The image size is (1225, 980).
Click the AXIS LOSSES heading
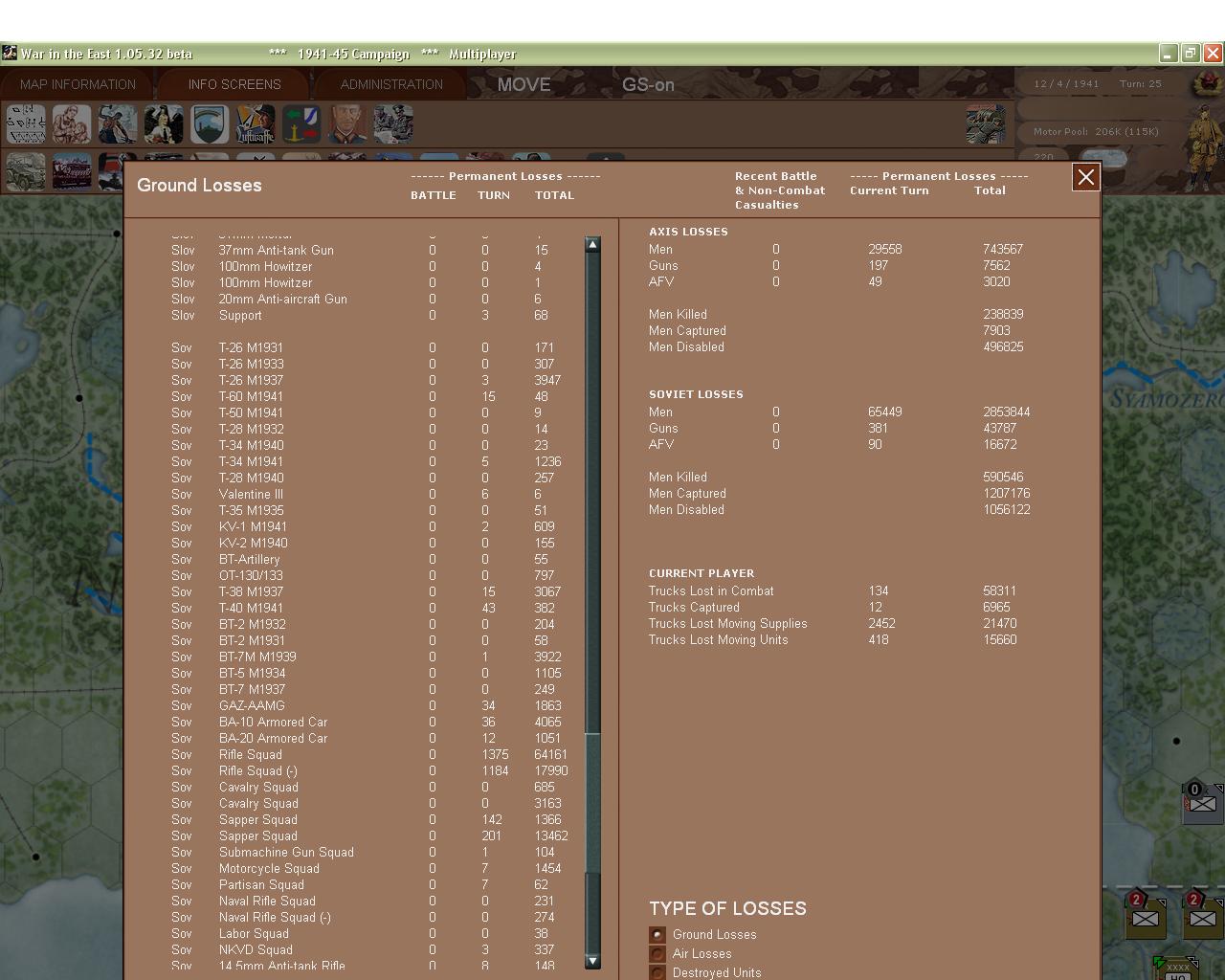point(688,232)
